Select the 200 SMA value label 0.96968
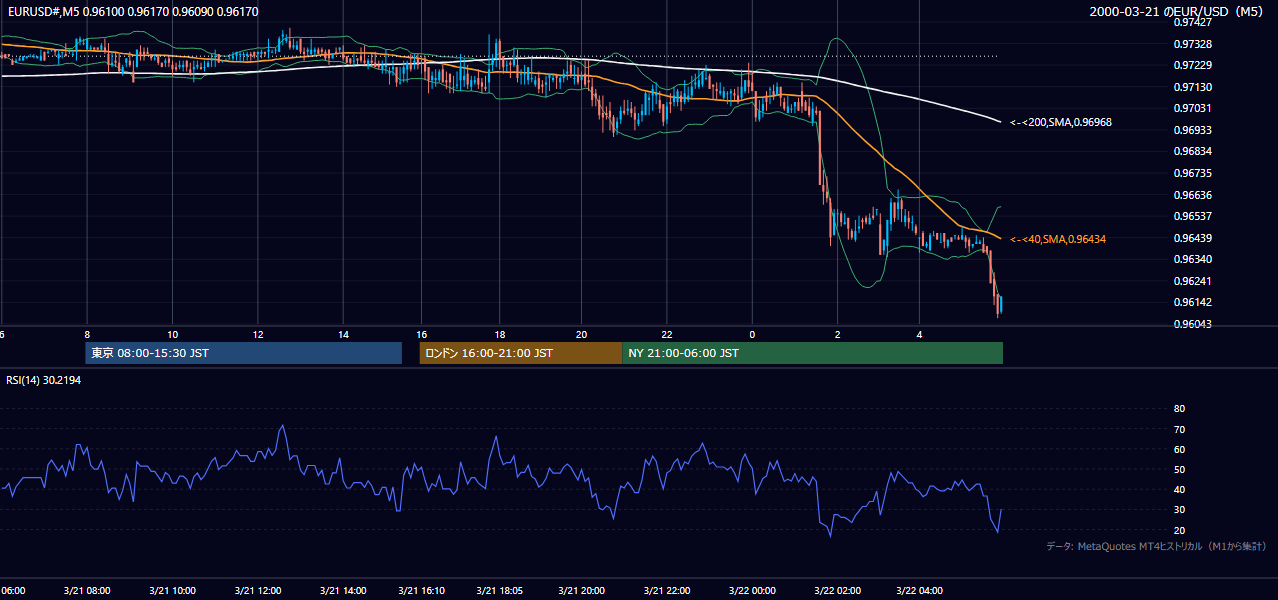The height and width of the screenshot is (600, 1278). point(1060,122)
